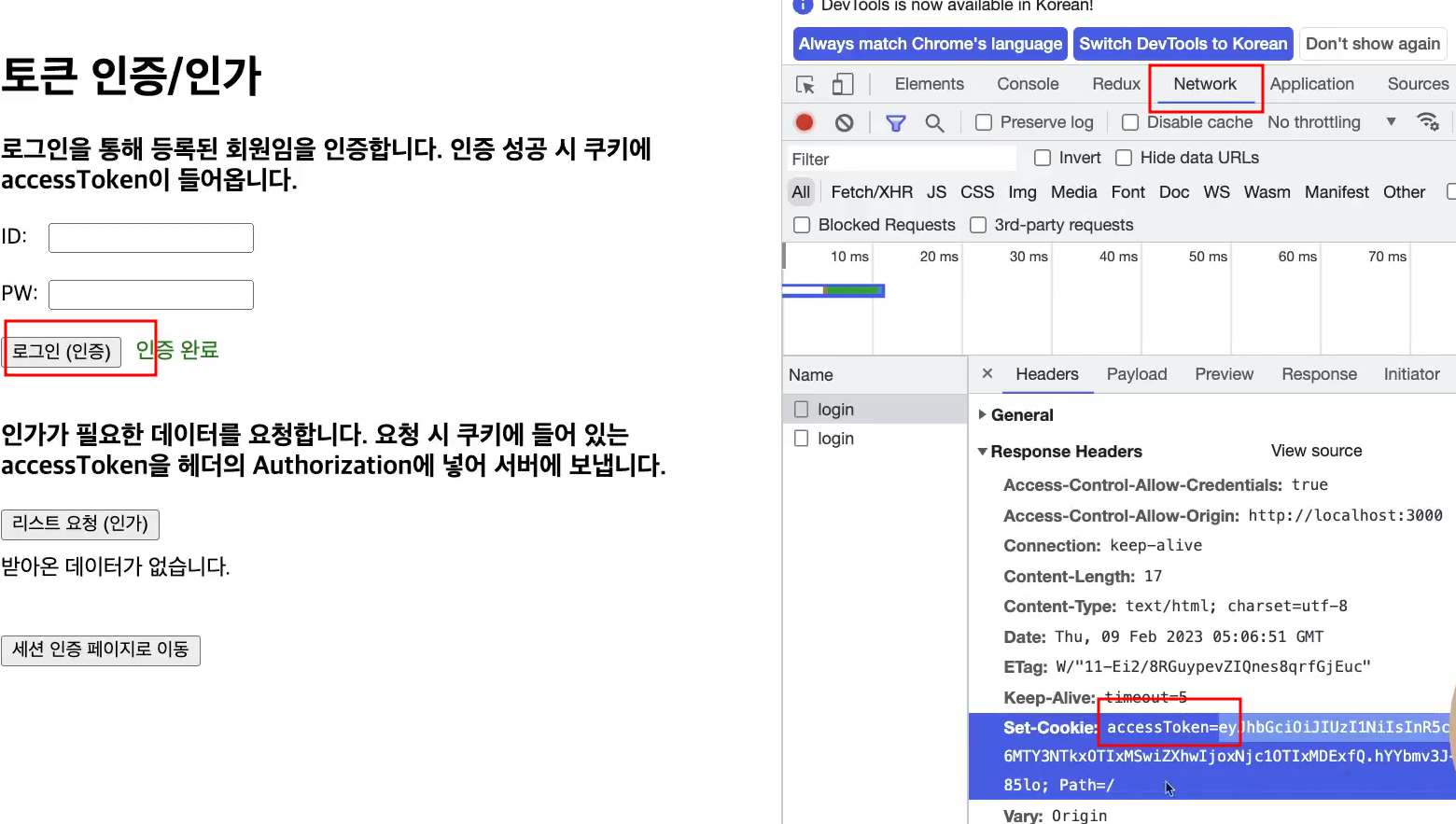Filter requests by Fetch/XHR
1456x824 pixels.
(872, 192)
